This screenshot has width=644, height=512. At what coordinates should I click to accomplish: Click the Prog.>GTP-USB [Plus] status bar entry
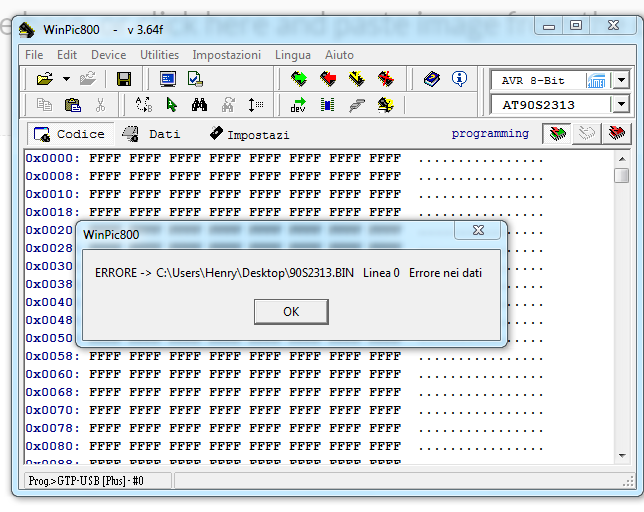(98, 480)
